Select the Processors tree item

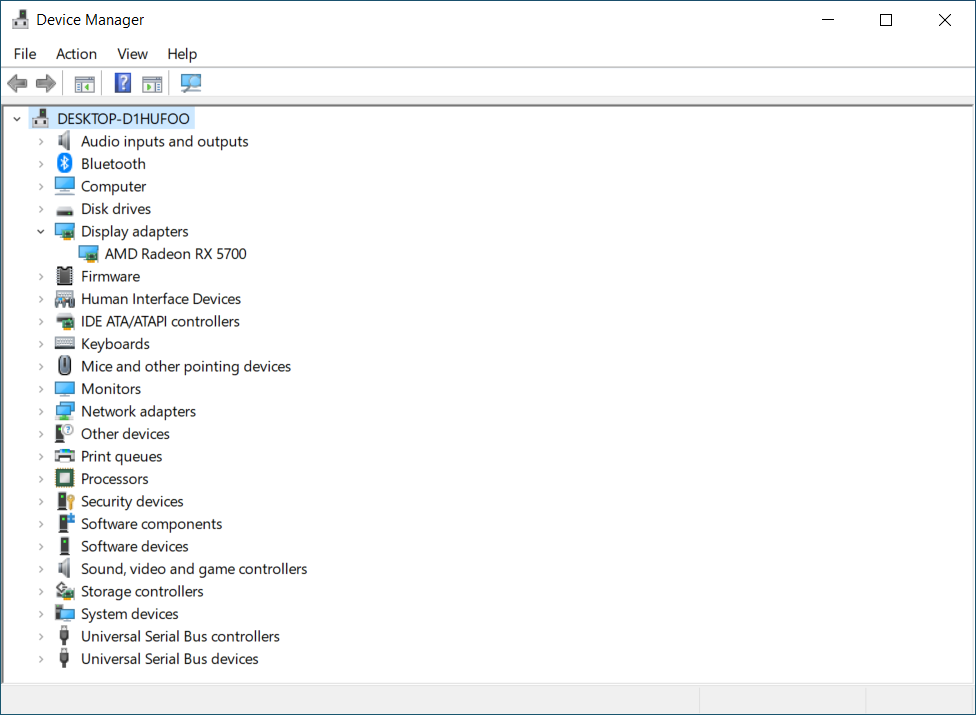pyautogui.click(x=117, y=478)
